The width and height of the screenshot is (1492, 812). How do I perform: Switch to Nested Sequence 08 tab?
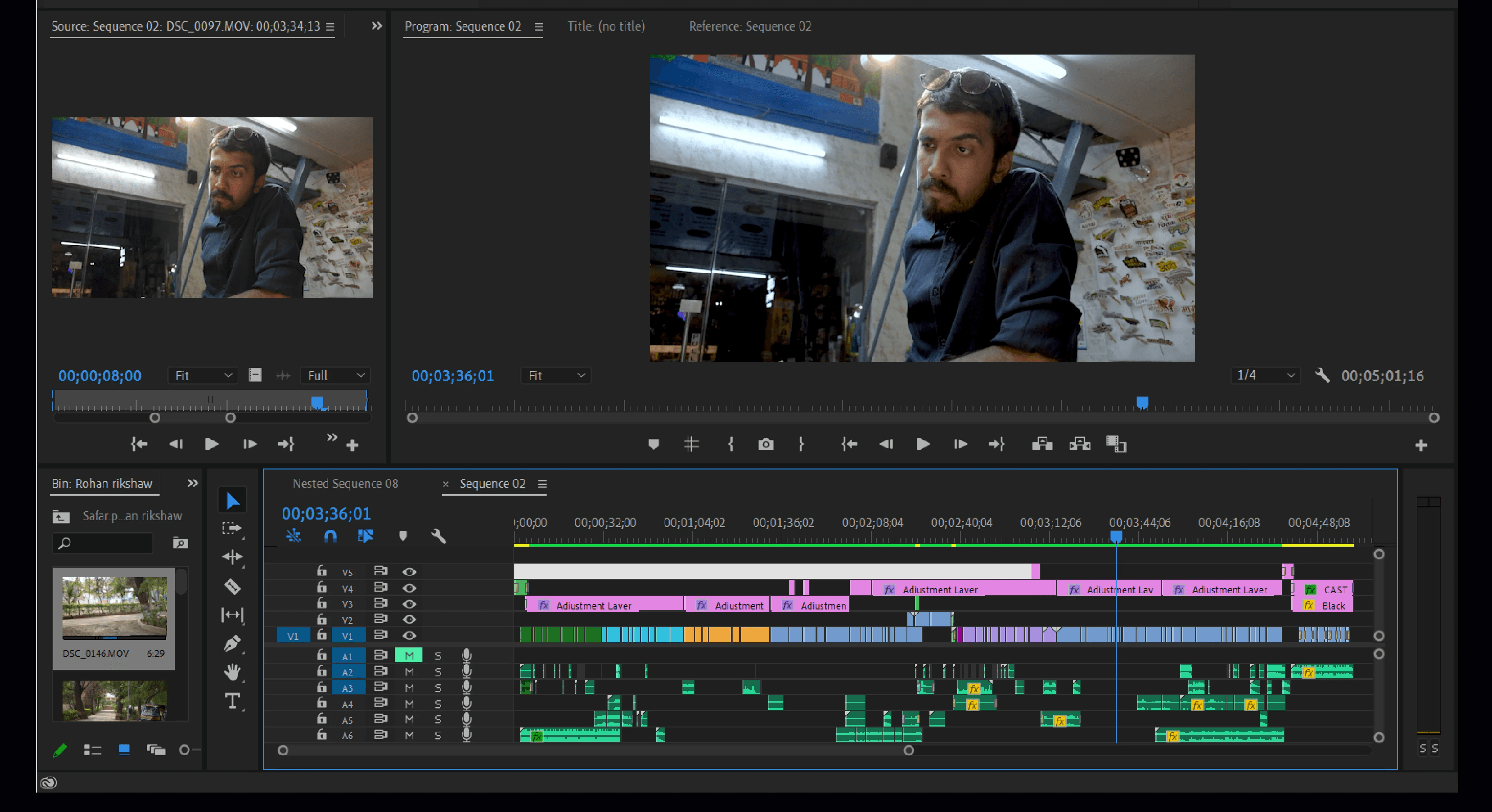pyautogui.click(x=345, y=483)
